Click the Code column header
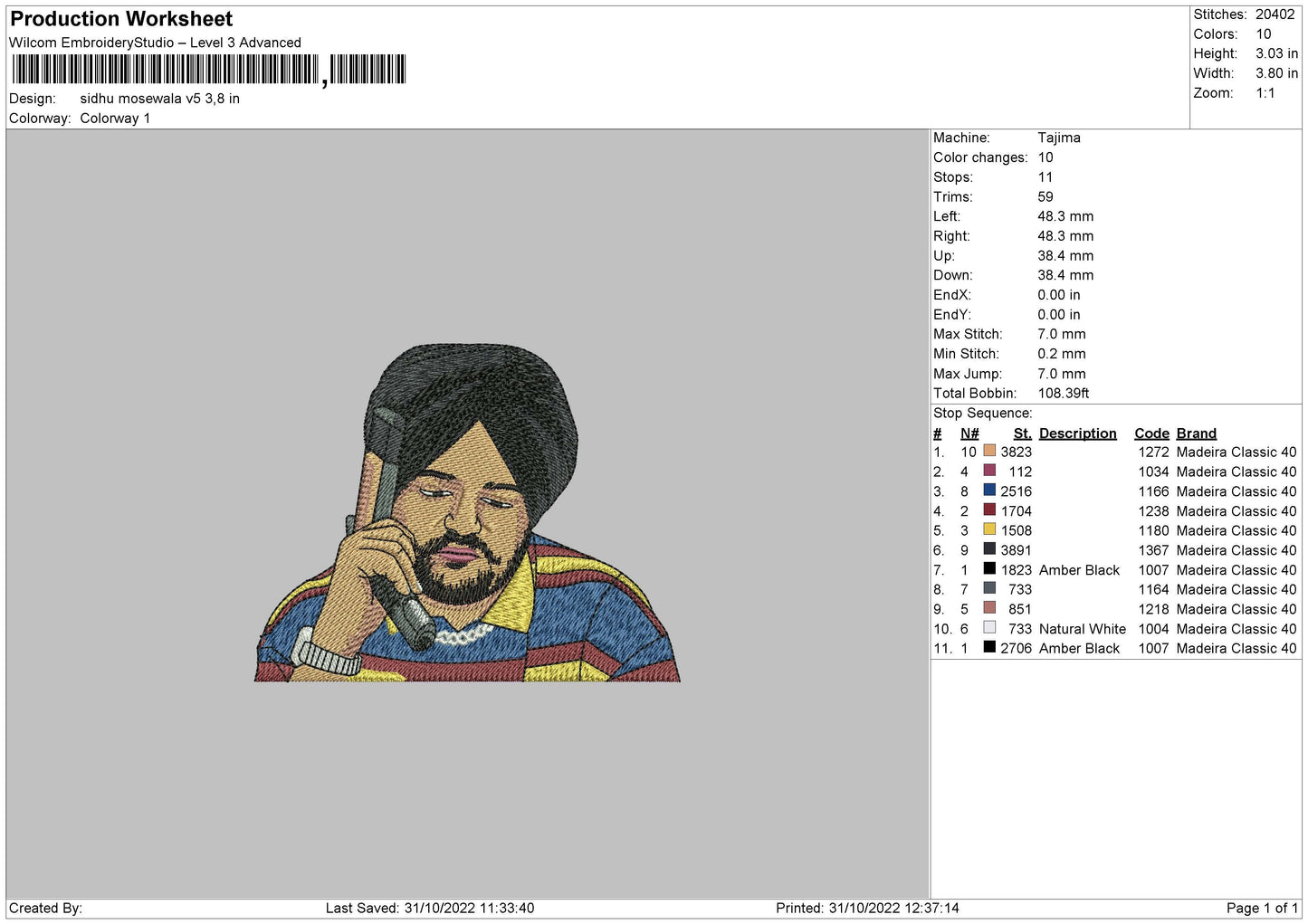This screenshot has height=924, width=1308. (x=1152, y=433)
